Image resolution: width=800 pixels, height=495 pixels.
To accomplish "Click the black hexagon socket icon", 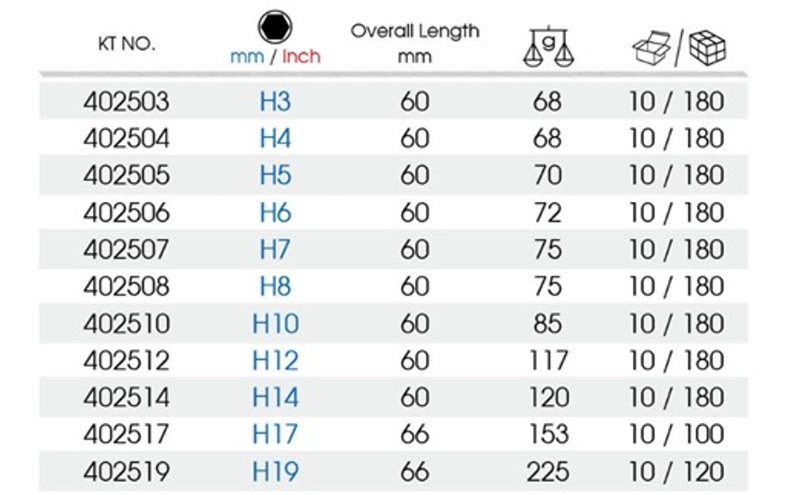I will (x=275, y=27).
